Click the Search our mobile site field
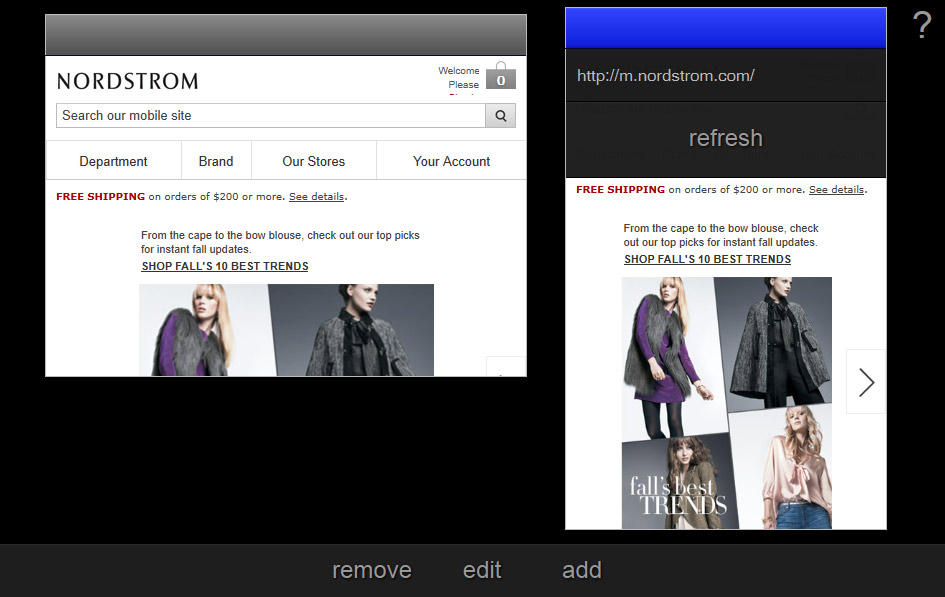This screenshot has width=945, height=597. pos(271,116)
